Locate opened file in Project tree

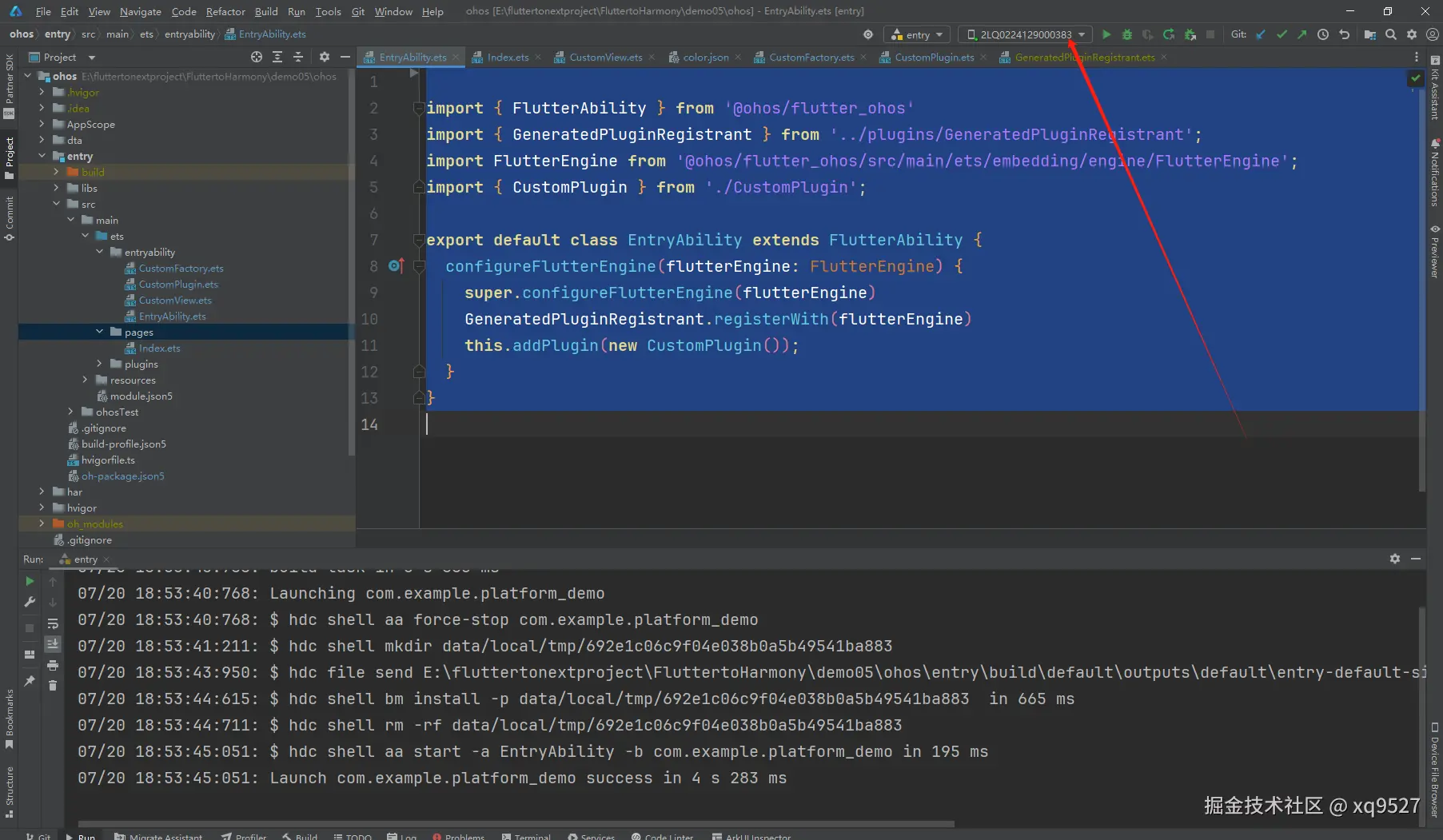(x=257, y=57)
